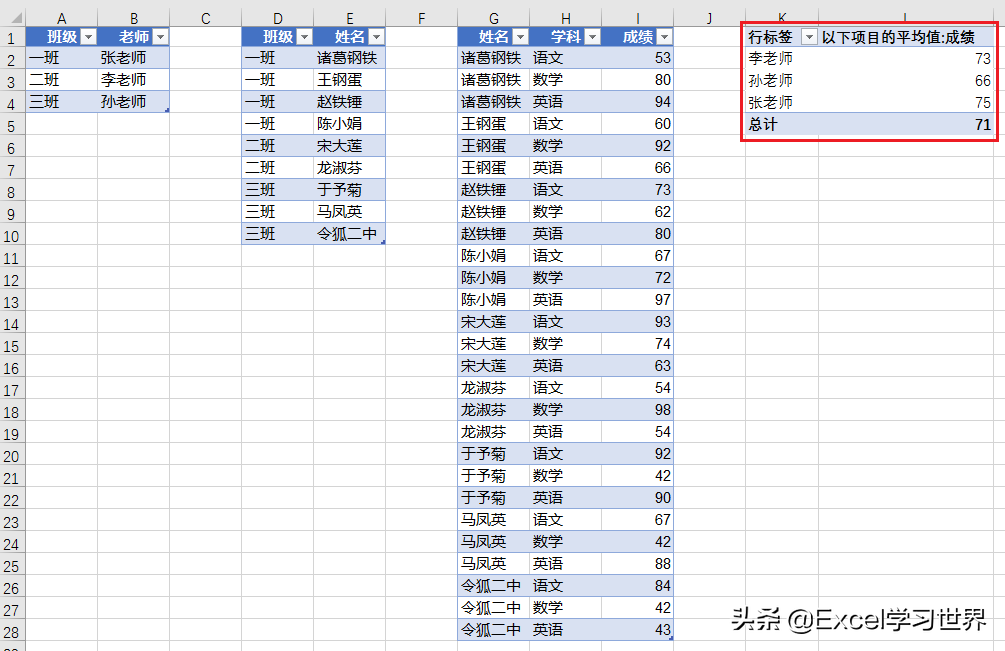Click cell 马凤英 in row 23 of column G
The width and height of the screenshot is (1005, 651).
coord(494,520)
